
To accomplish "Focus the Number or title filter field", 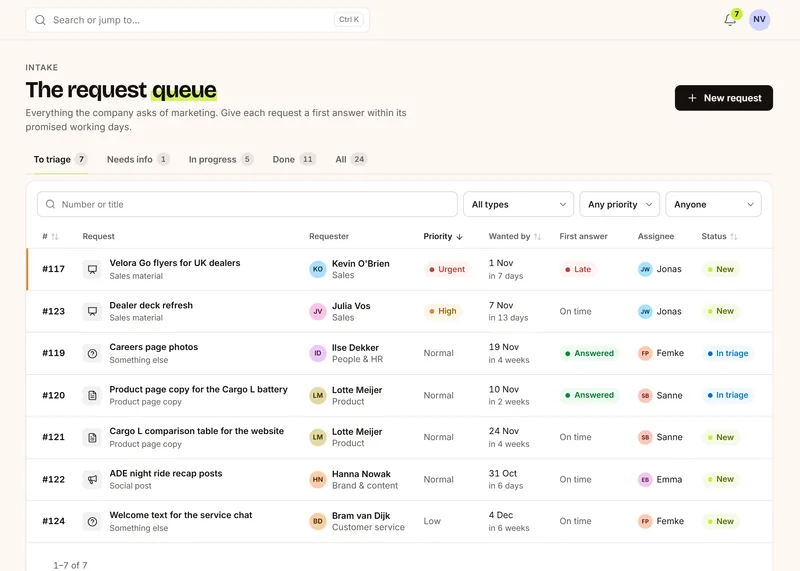I will coord(247,204).
